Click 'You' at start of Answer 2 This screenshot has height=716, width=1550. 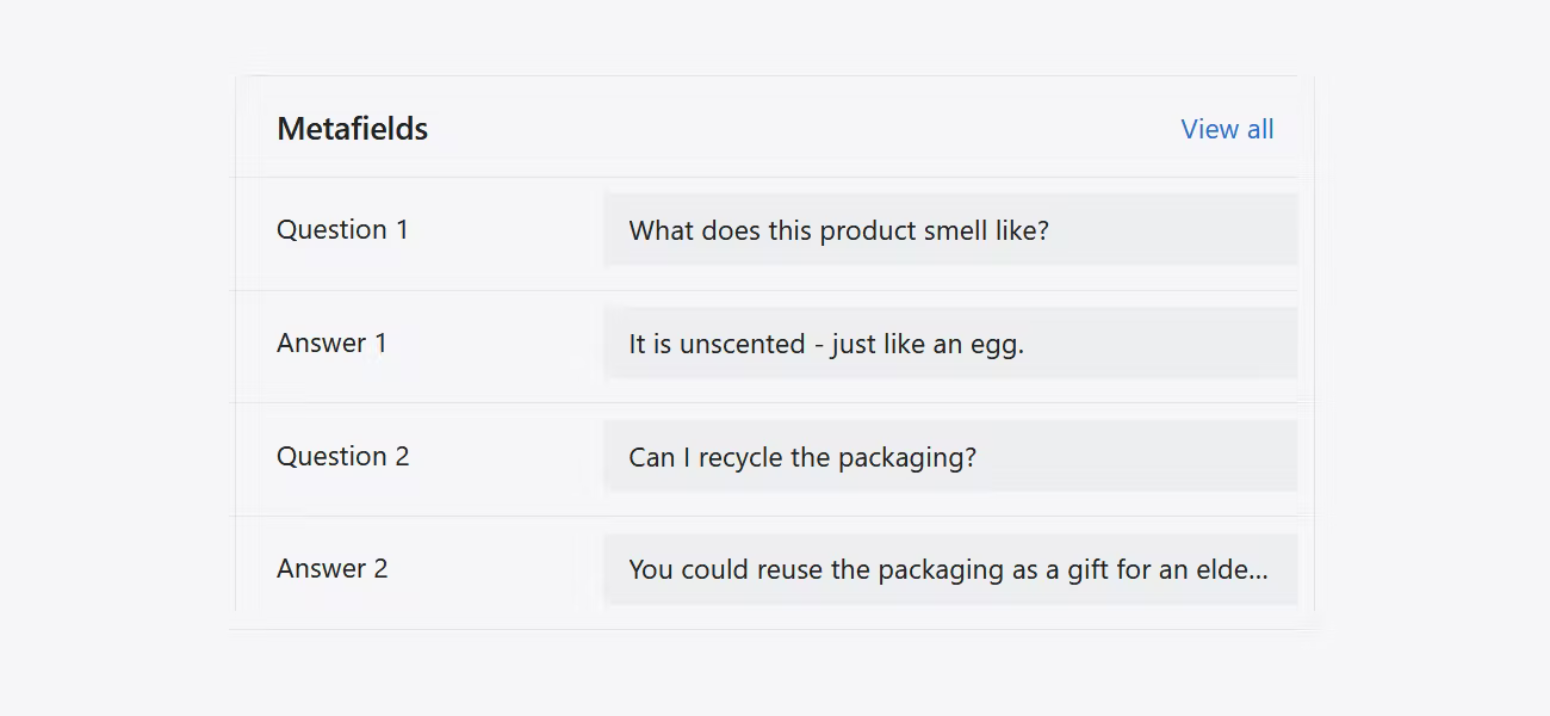click(x=651, y=570)
